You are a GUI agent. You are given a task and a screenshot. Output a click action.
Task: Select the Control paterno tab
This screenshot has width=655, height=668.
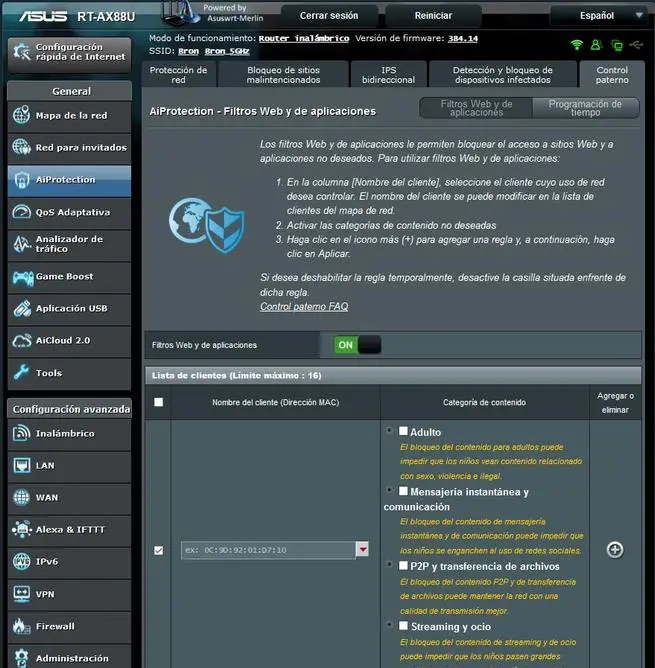point(612,75)
